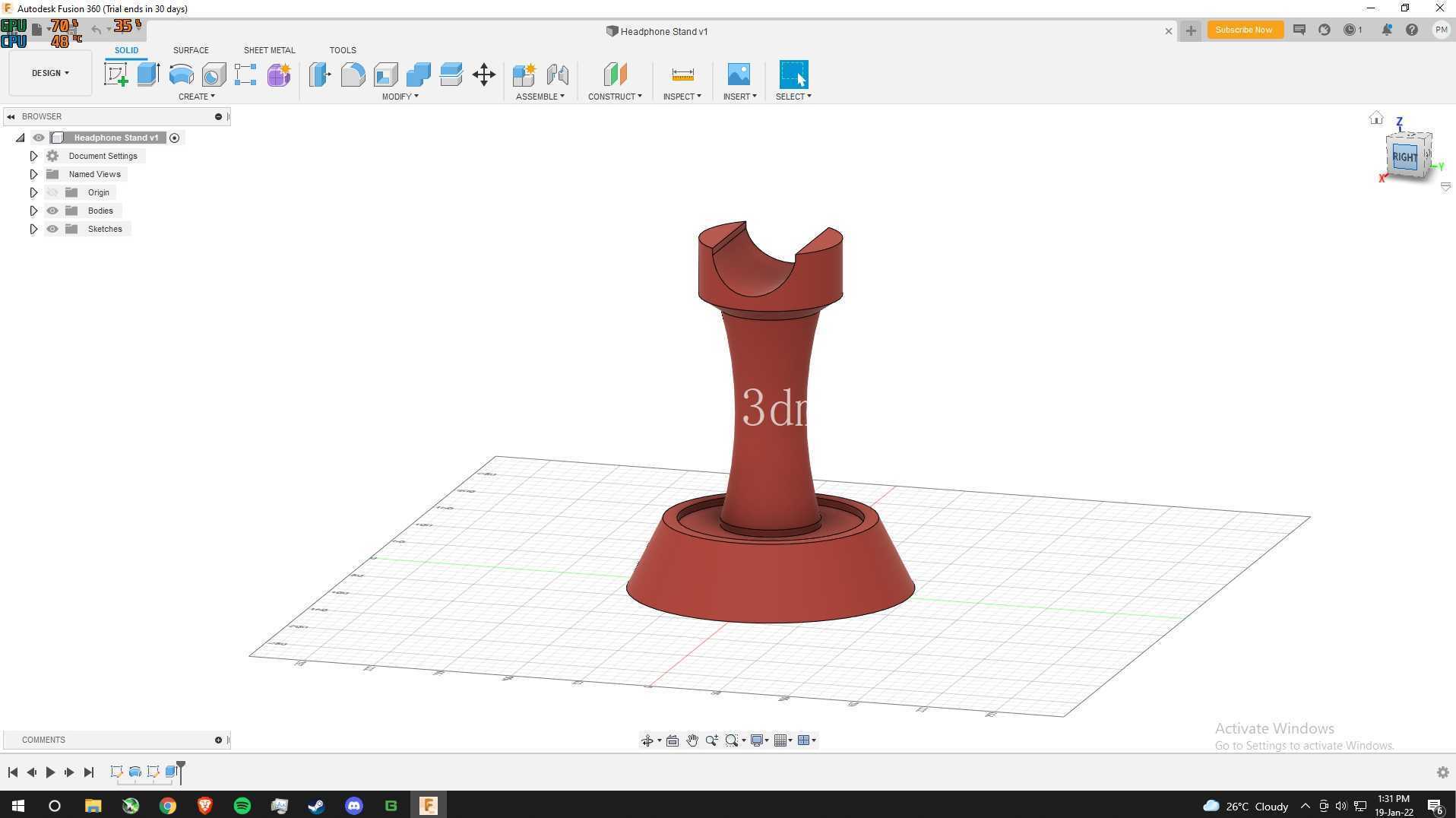Select the Shell tool
Image resolution: width=1456 pixels, height=818 pixels.
pyautogui.click(x=386, y=75)
